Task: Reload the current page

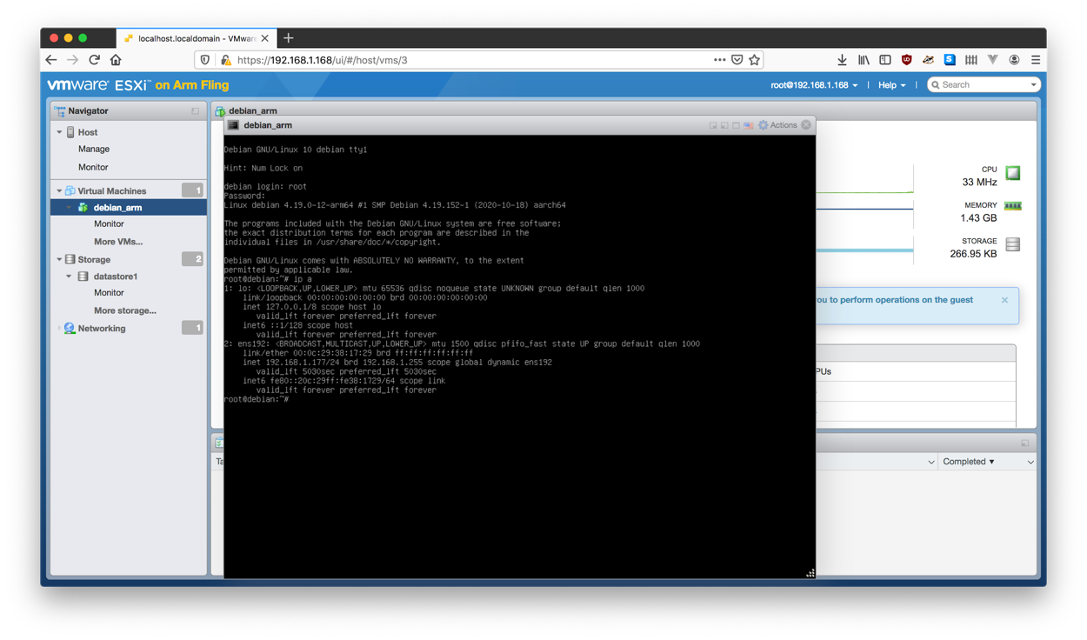Action: coord(94,60)
